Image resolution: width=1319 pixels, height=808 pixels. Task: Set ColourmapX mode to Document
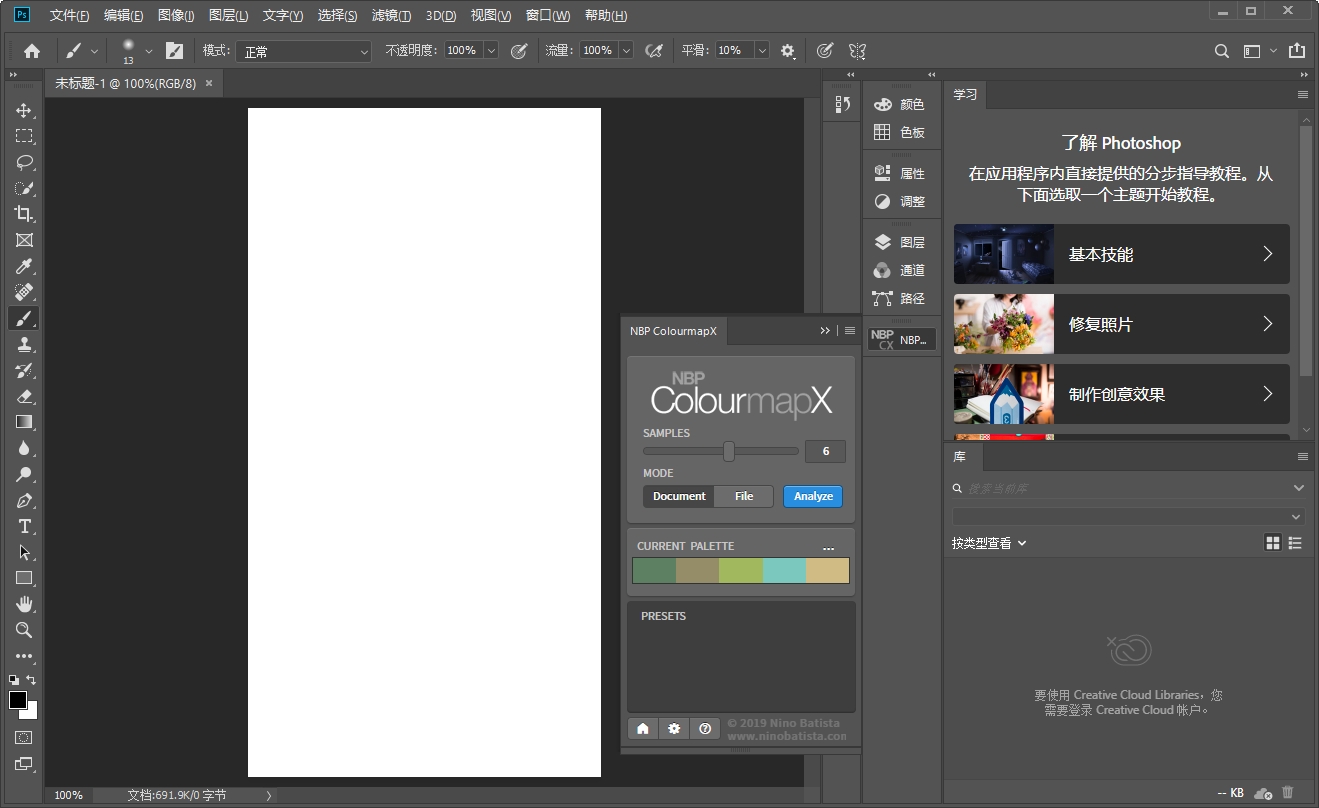pyautogui.click(x=679, y=496)
